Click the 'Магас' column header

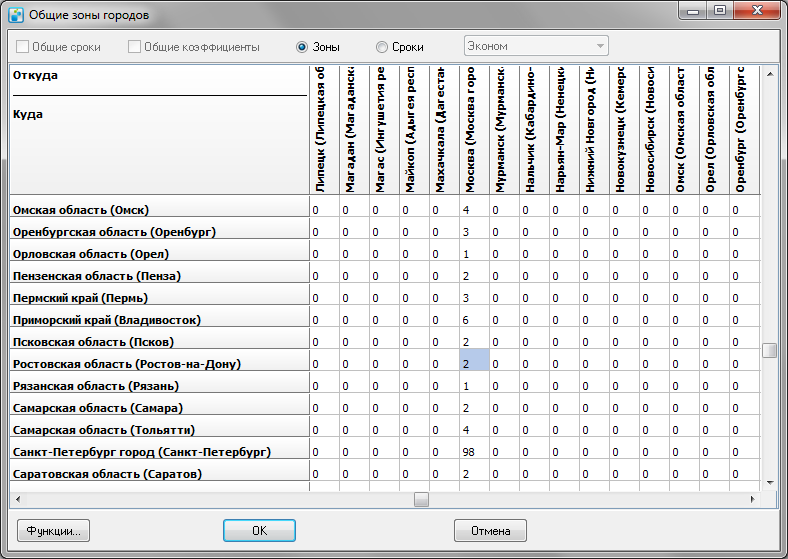pos(384,130)
